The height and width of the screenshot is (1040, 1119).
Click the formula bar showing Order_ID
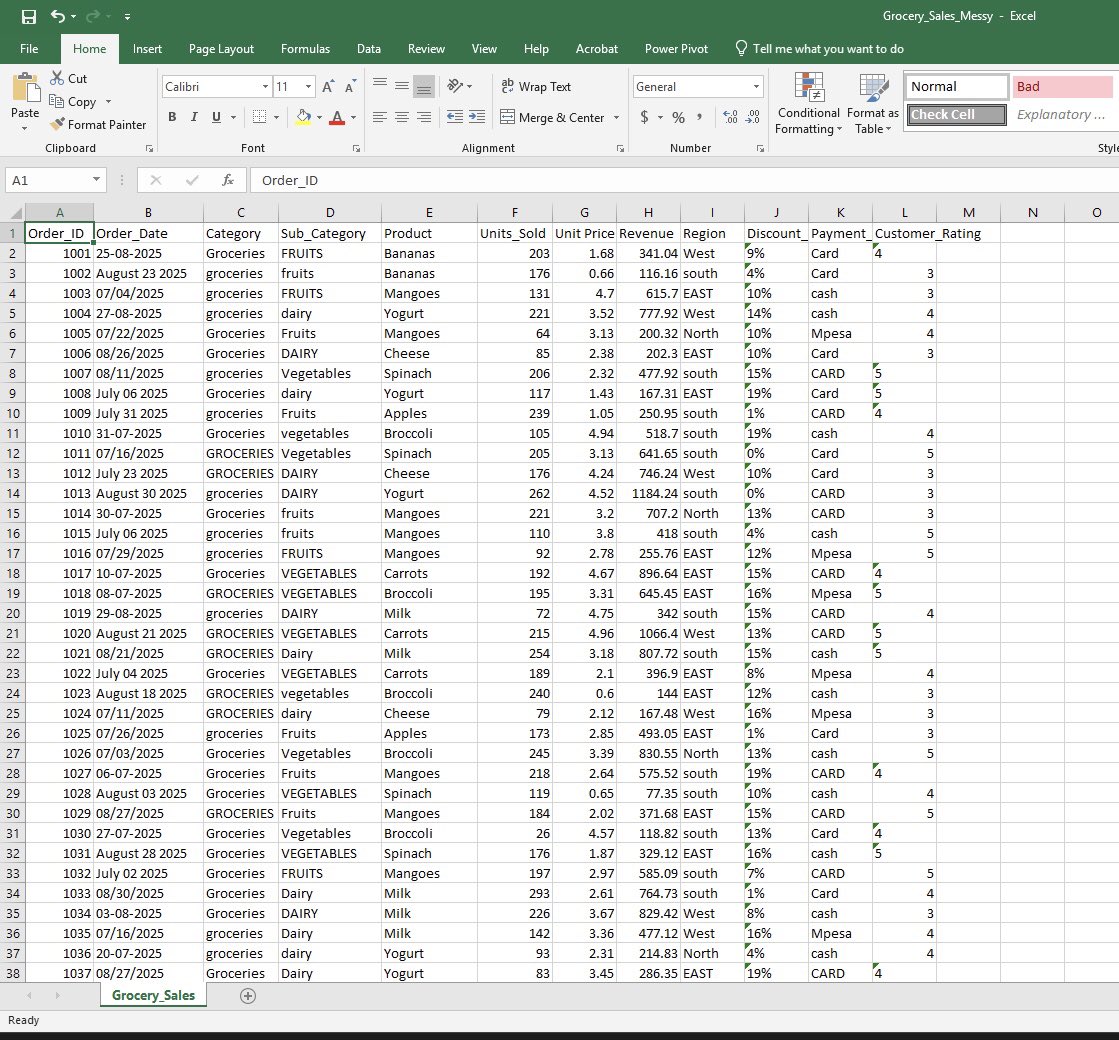click(684, 180)
